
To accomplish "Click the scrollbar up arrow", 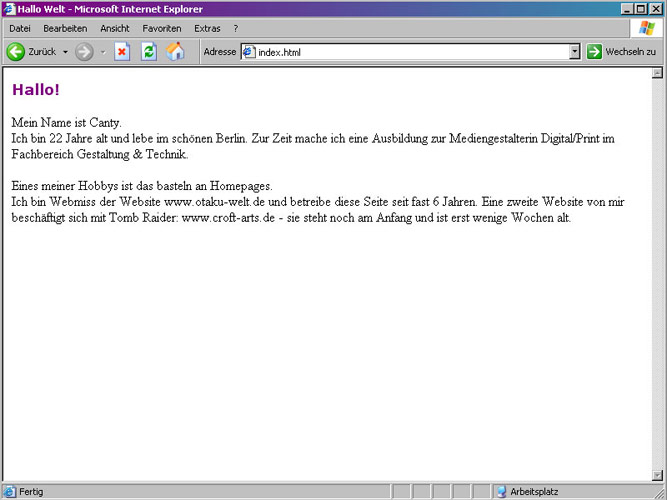I will [657, 73].
